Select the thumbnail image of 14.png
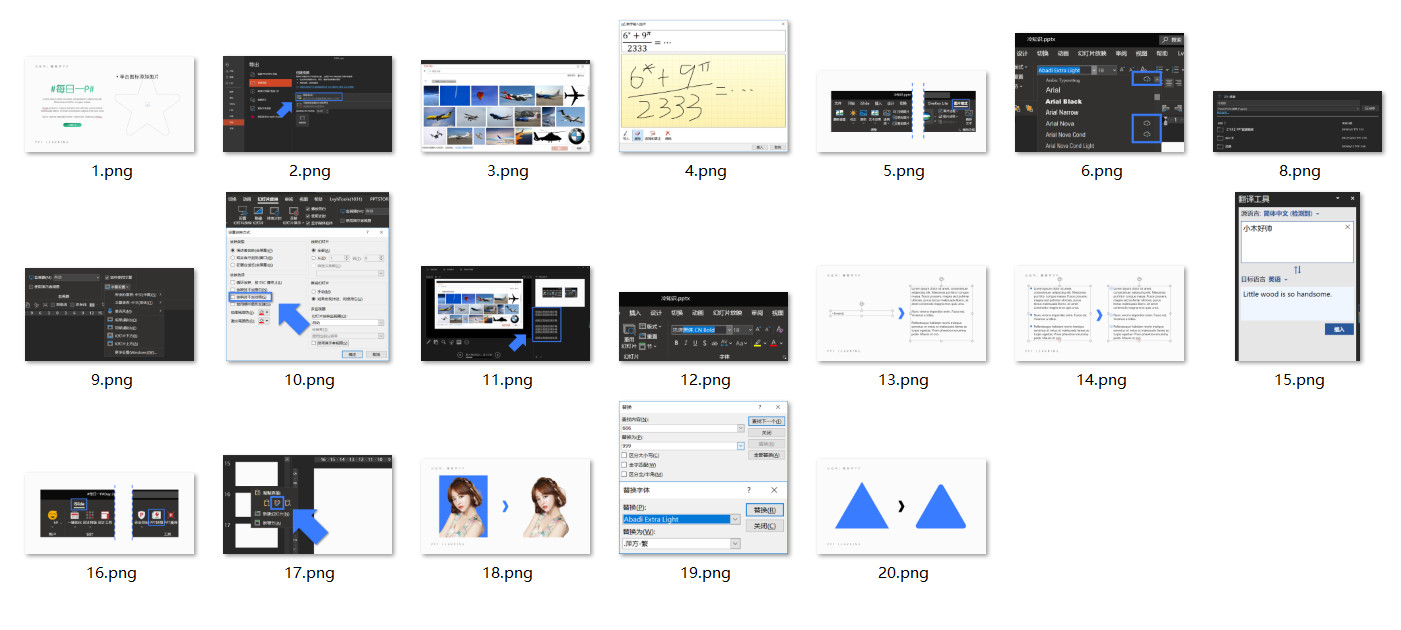Image resolution: width=1401 pixels, height=630 pixels. tap(1100, 314)
